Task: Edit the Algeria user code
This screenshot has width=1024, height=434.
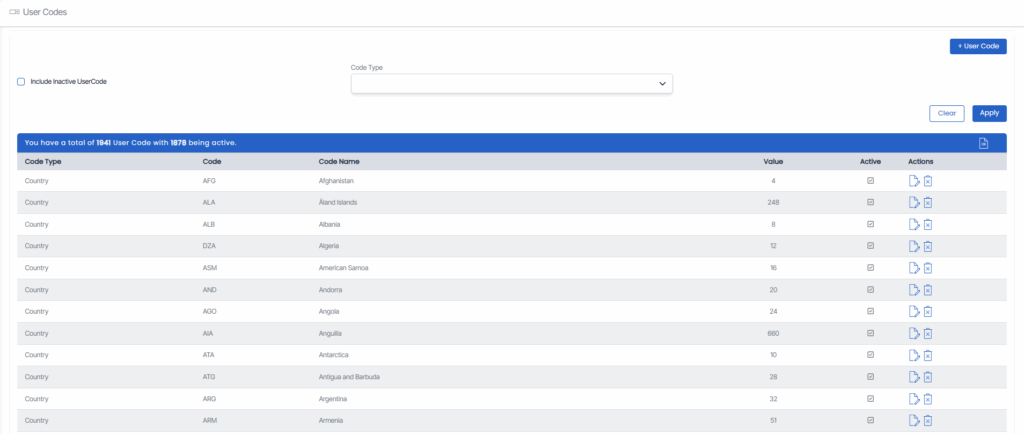Action: pos(914,246)
